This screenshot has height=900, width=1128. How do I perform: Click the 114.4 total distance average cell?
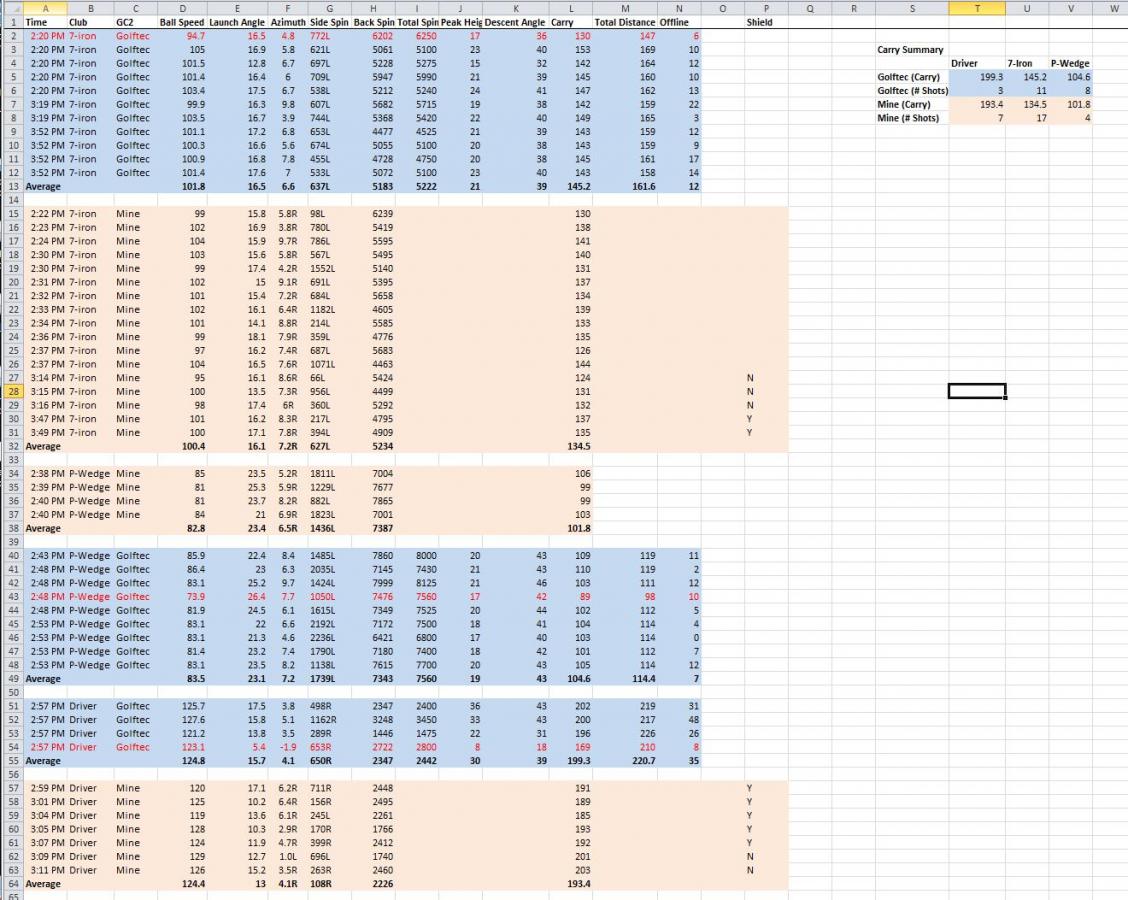pyautogui.click(x=625, y=678)
